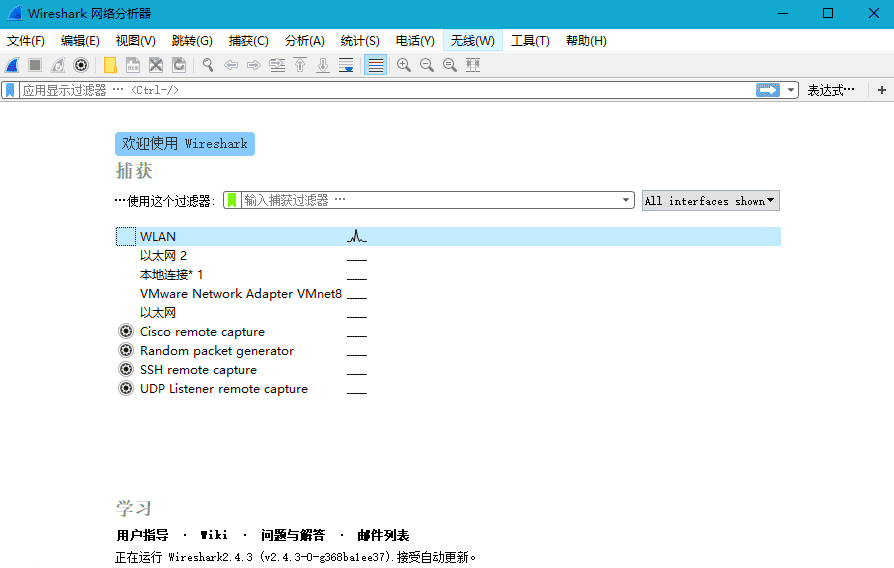The height and width of the screenshot is (568, 894).
Task: Open the 捕获(C) menu
Action: [249, 41]
